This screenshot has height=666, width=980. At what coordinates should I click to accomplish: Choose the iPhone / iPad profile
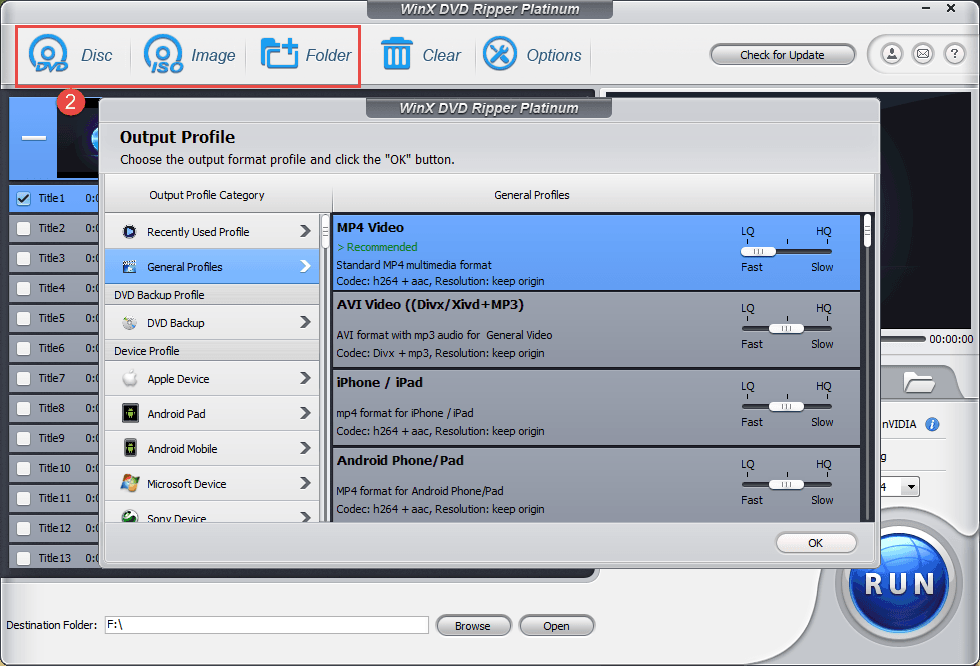[x=596, y=407]
